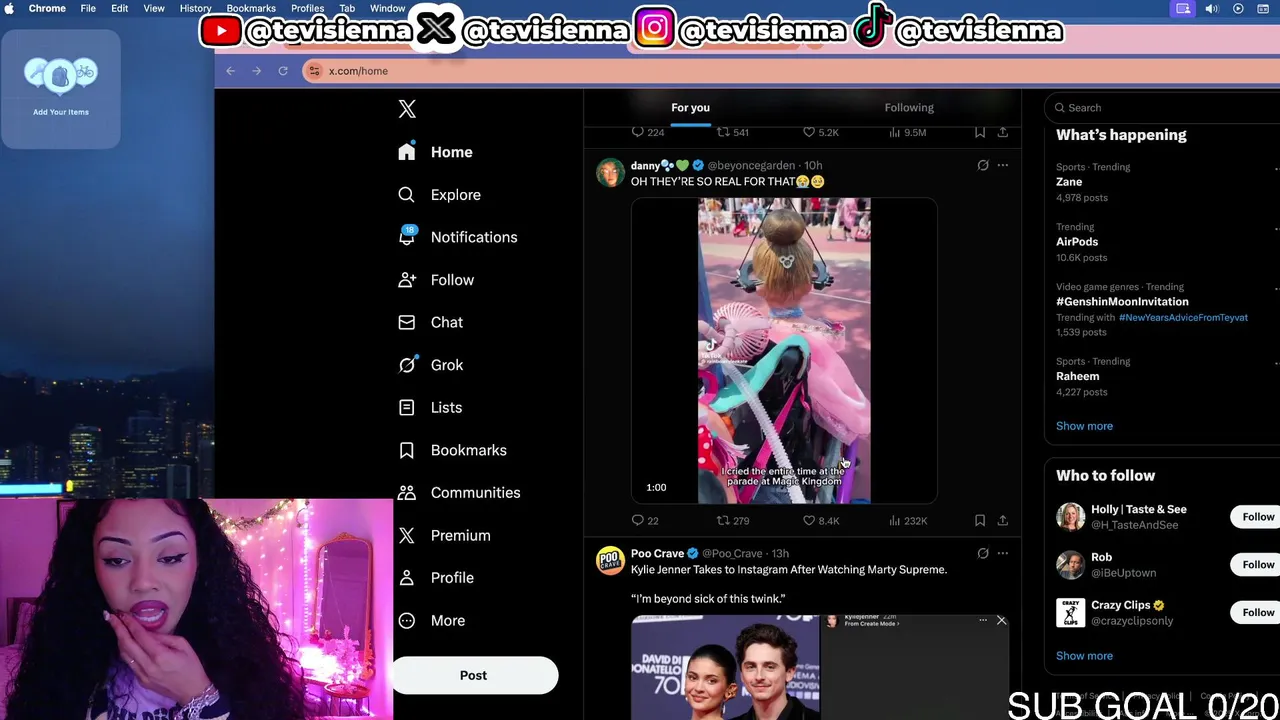Open Explore search page
This screenshot has width=1280, height=720.
[x=439, y=195]
